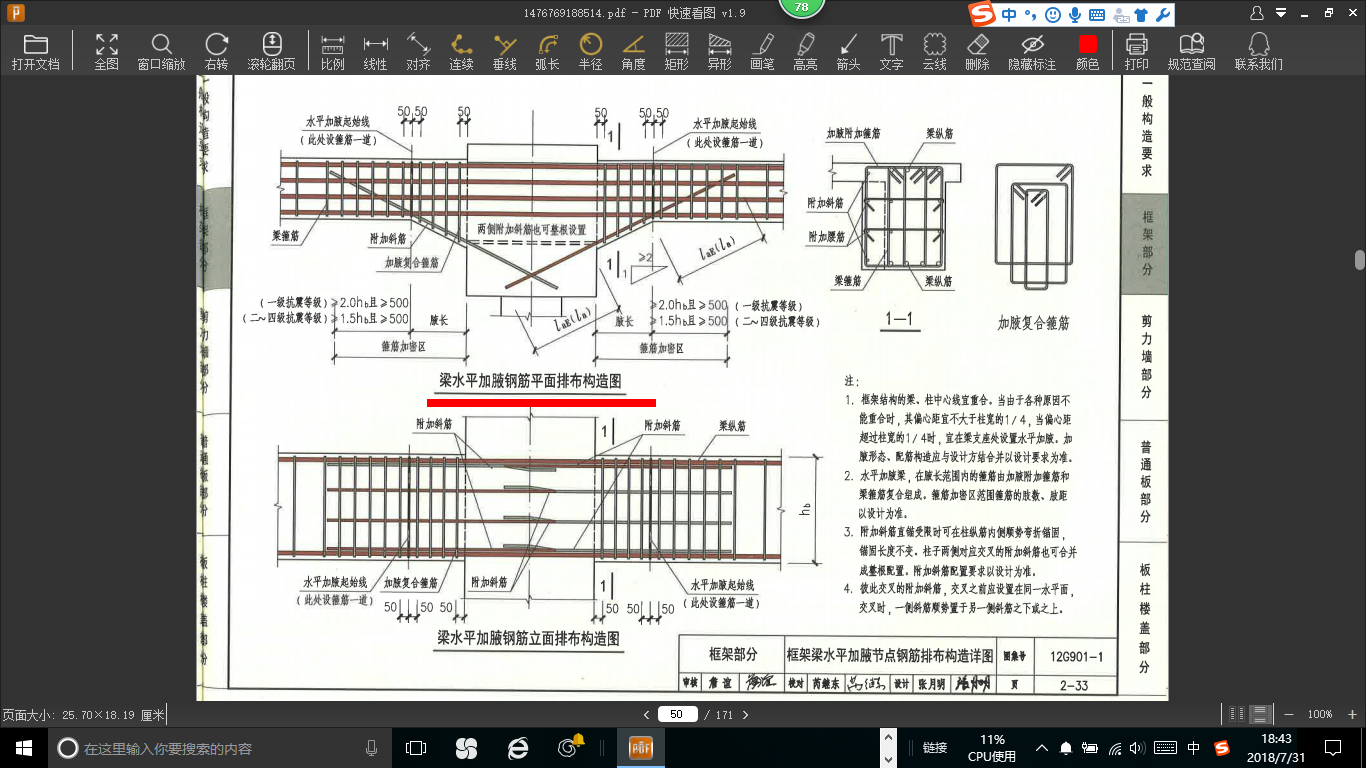Select the irregular shape 异形 tool
This screenshot has height=768, width=1366.
719,52
